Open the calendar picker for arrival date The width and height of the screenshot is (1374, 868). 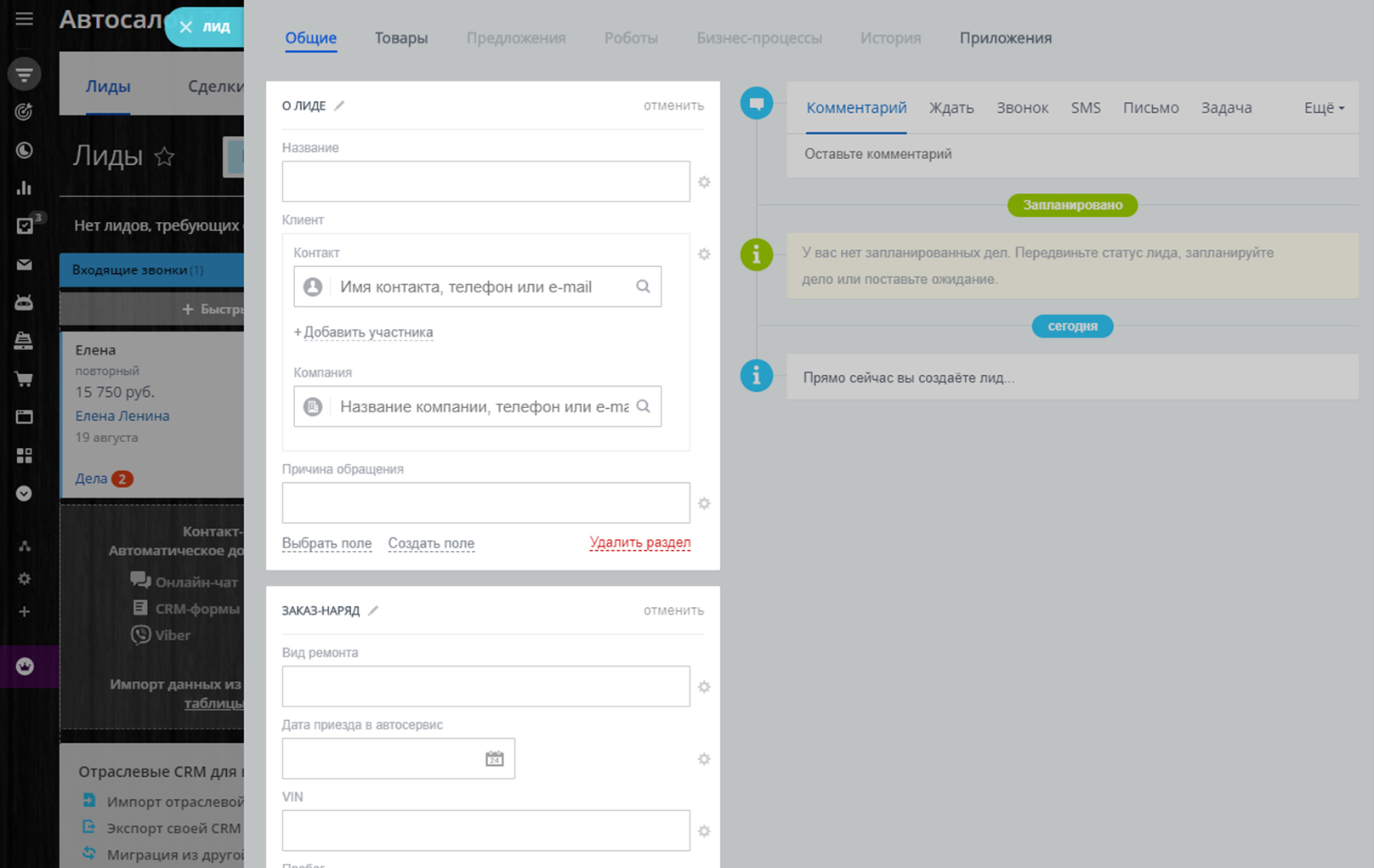(494, 758)
